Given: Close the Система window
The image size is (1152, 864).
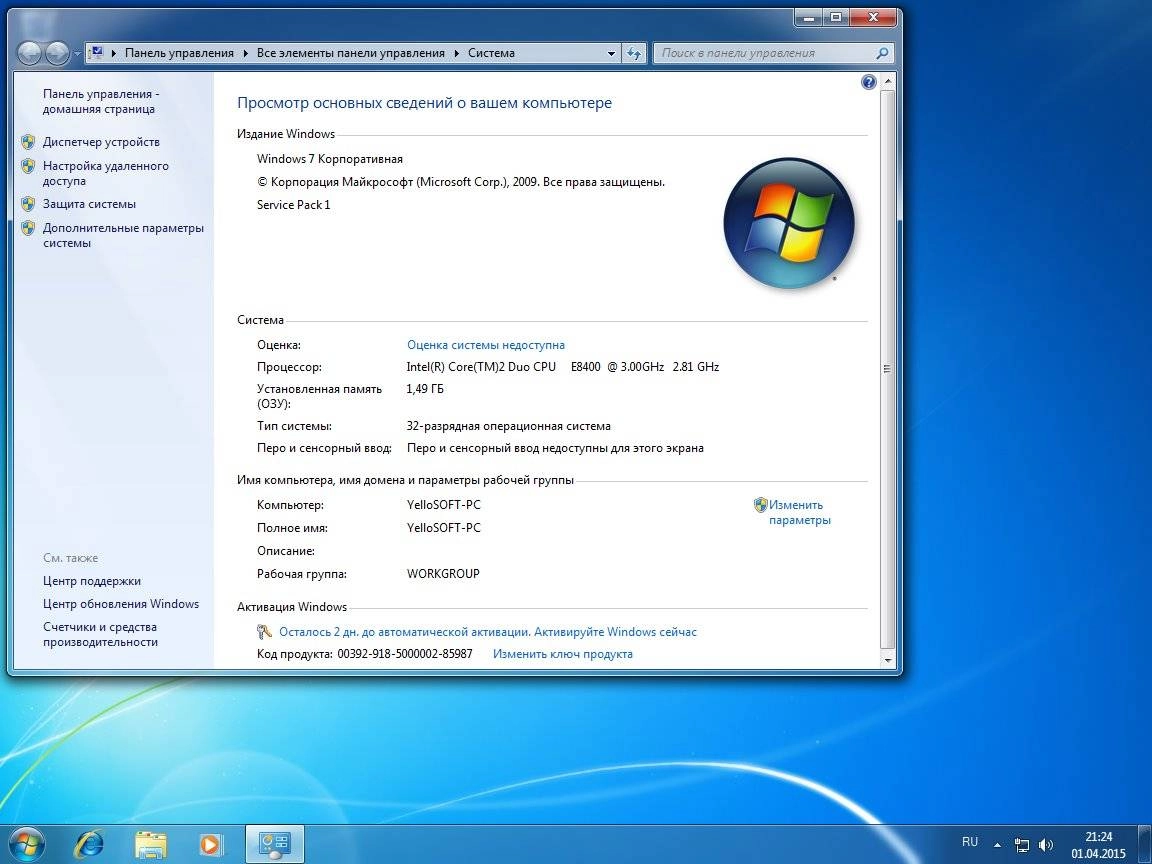Looking at the screenshot, I should click(x=874, y=18).
